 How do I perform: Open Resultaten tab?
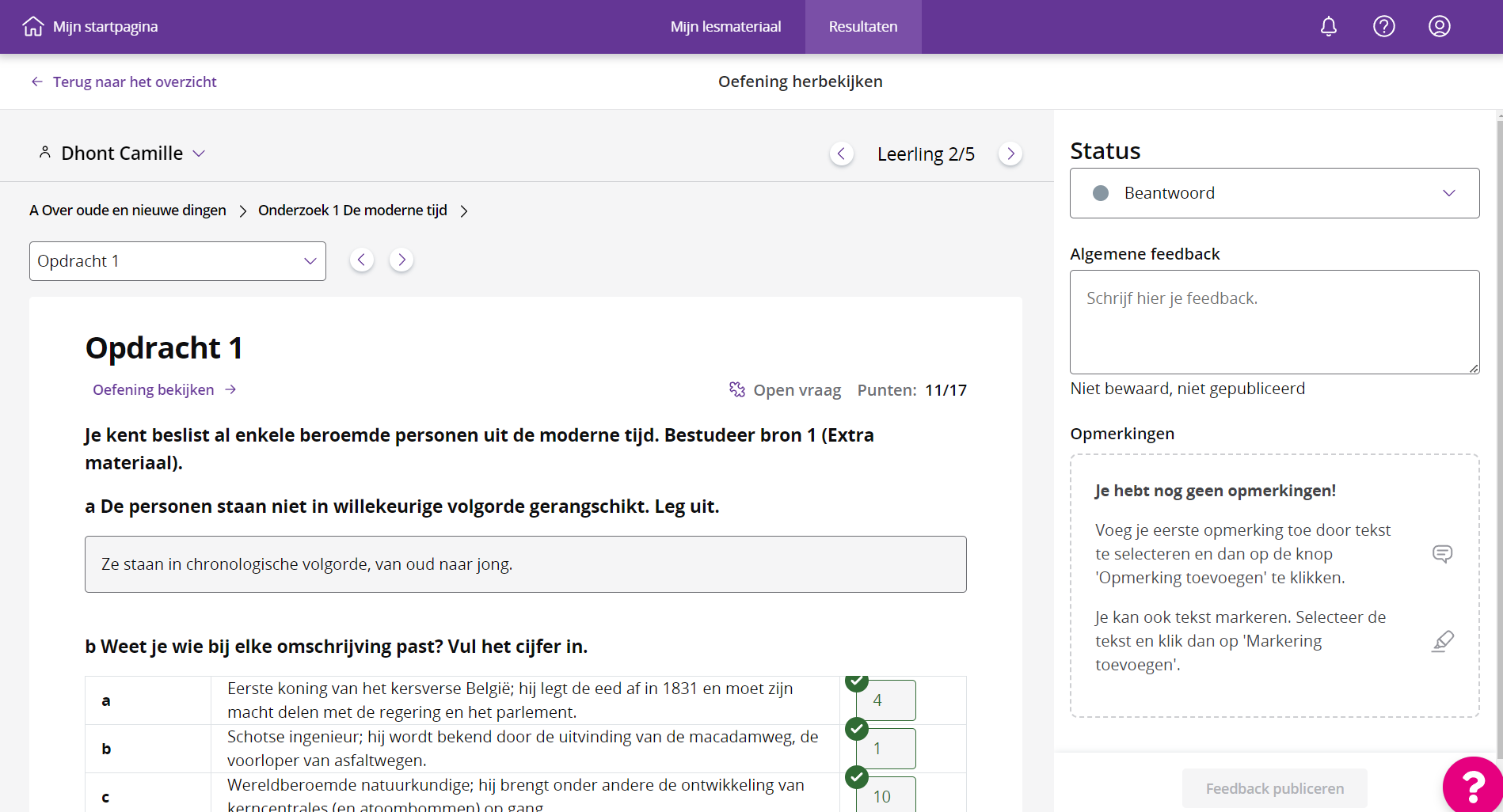[863, 27]
